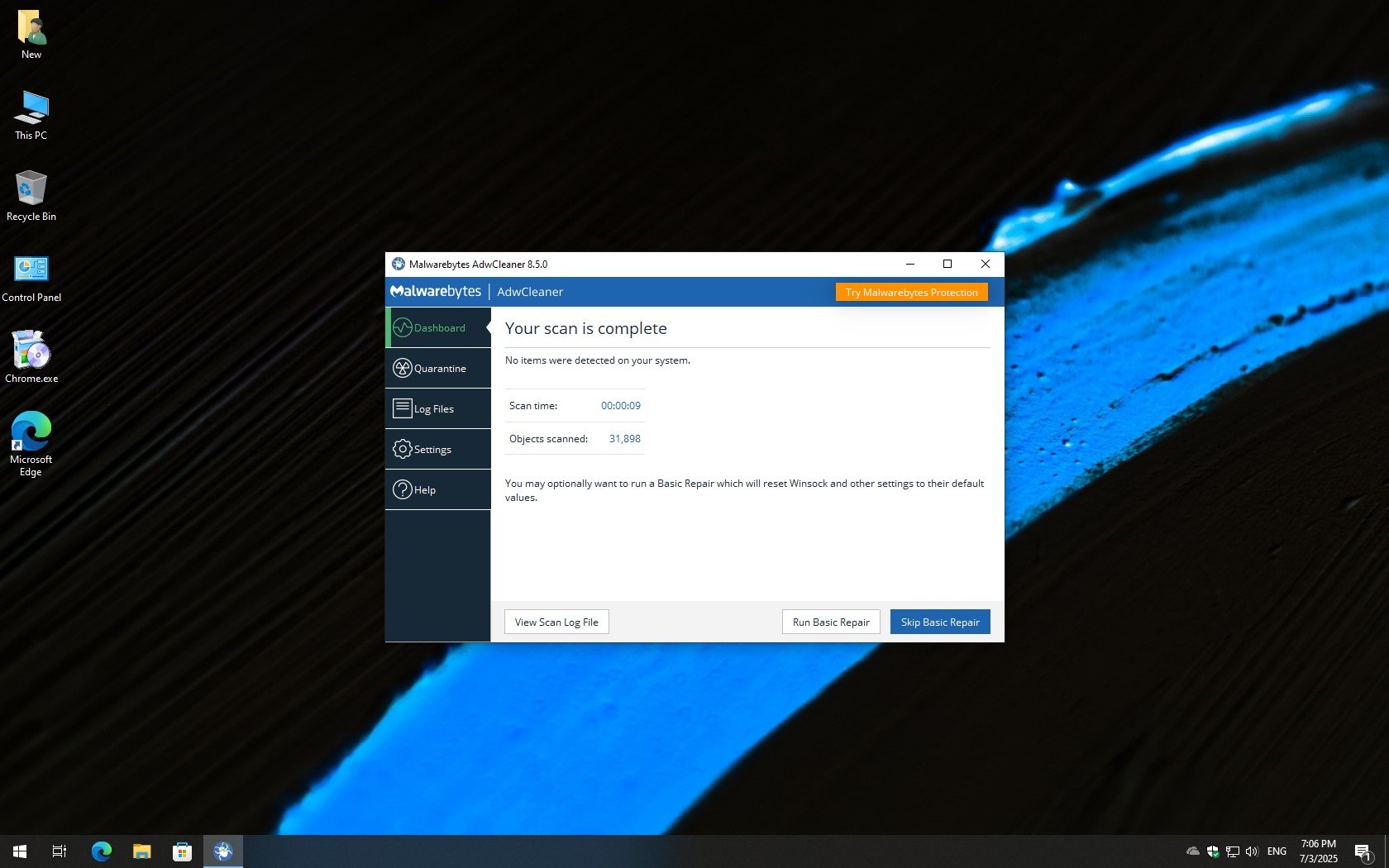1389x868 pixels.
Task: Select the Microsoft Edge desktop shortcut
Action: (31, 444)
